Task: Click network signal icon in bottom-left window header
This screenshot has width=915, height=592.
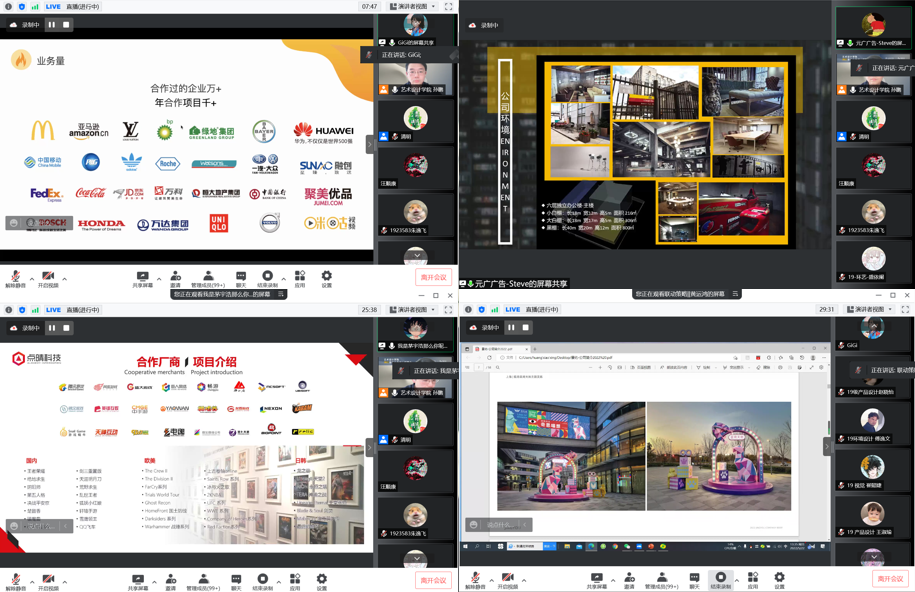Action: click(x=35, y=310)
